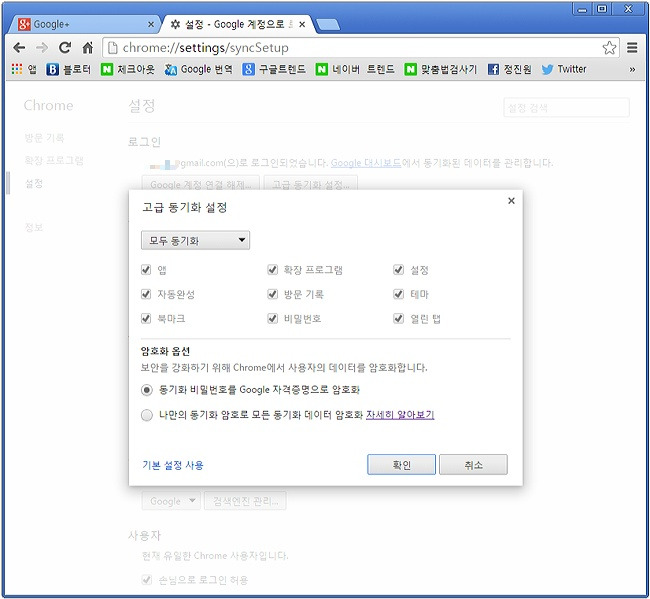
Task: Select 설정 in the sidebar
Action: click(34, 183)
